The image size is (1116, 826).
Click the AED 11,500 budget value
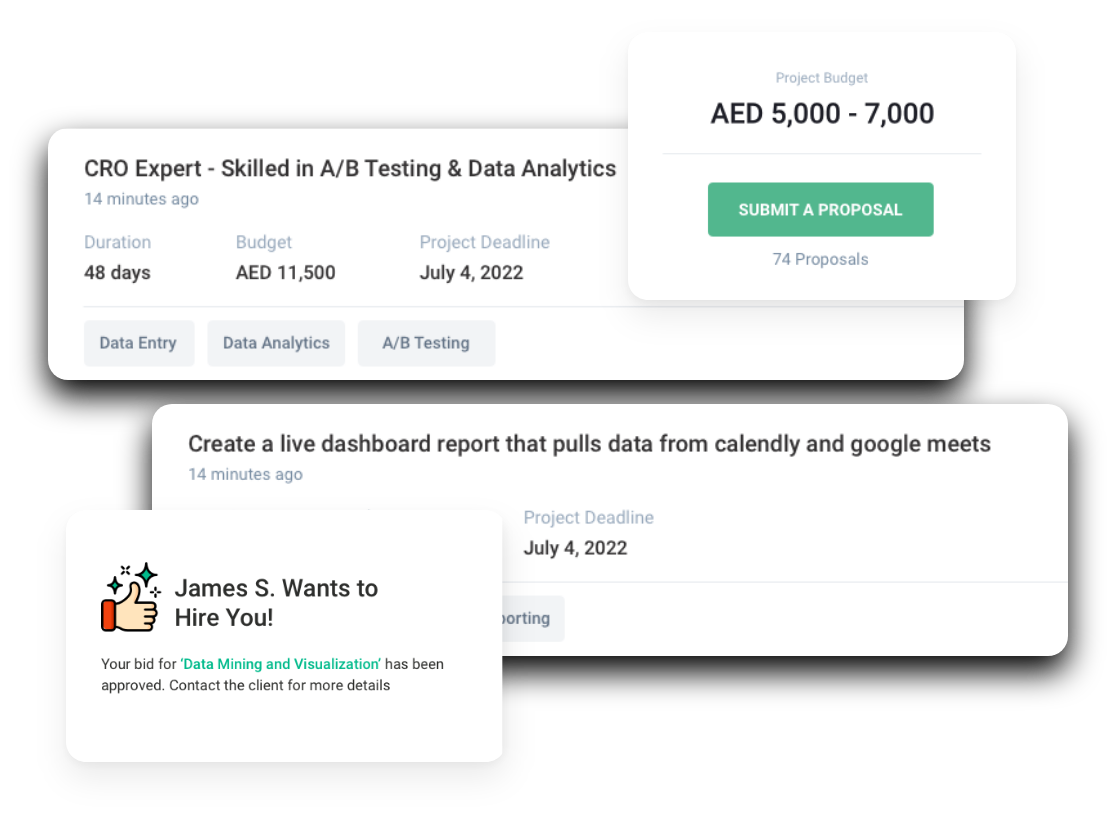pos(285,273)
